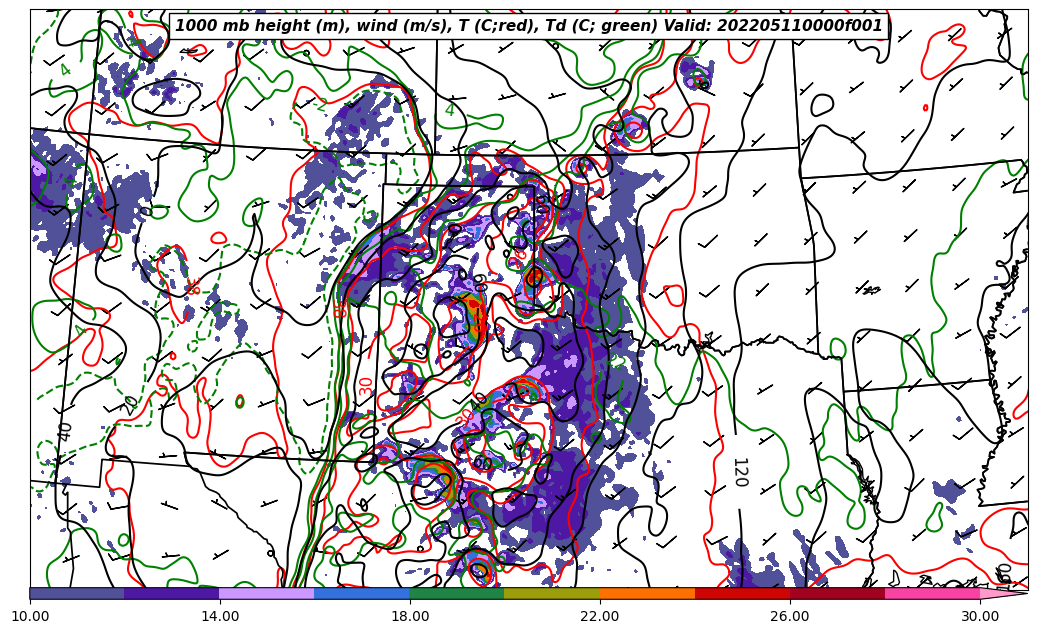The image size is (1037, 633).
Task: Select the orange 22–24 colorbar segment
Action: point(647,593)
